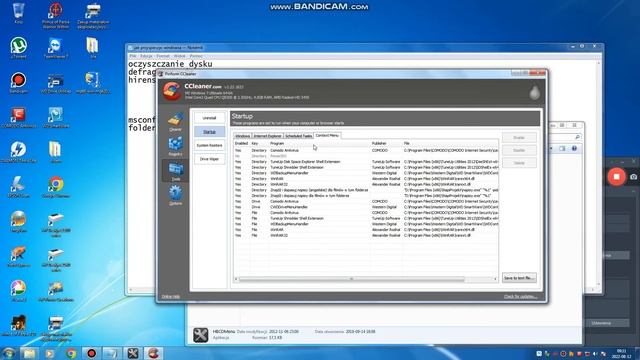Switch to CCleaner on the taskbar
This screenshot has width=640, height=360.
153,353
